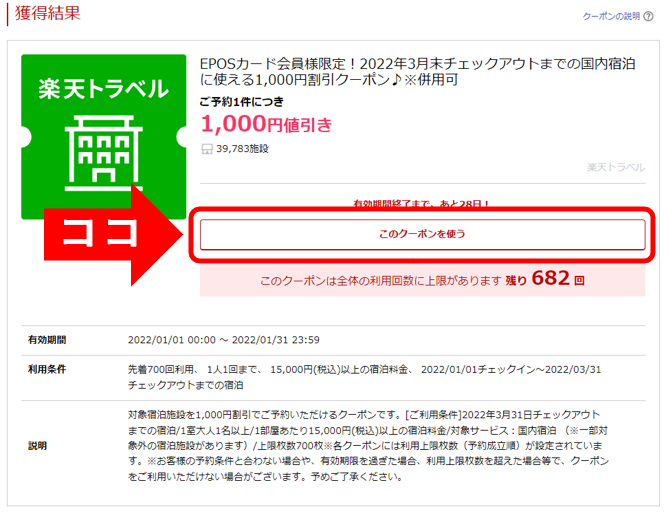Click the このクーポンを使う button
This screenshot has width=670, height=513.
[422, 234]
